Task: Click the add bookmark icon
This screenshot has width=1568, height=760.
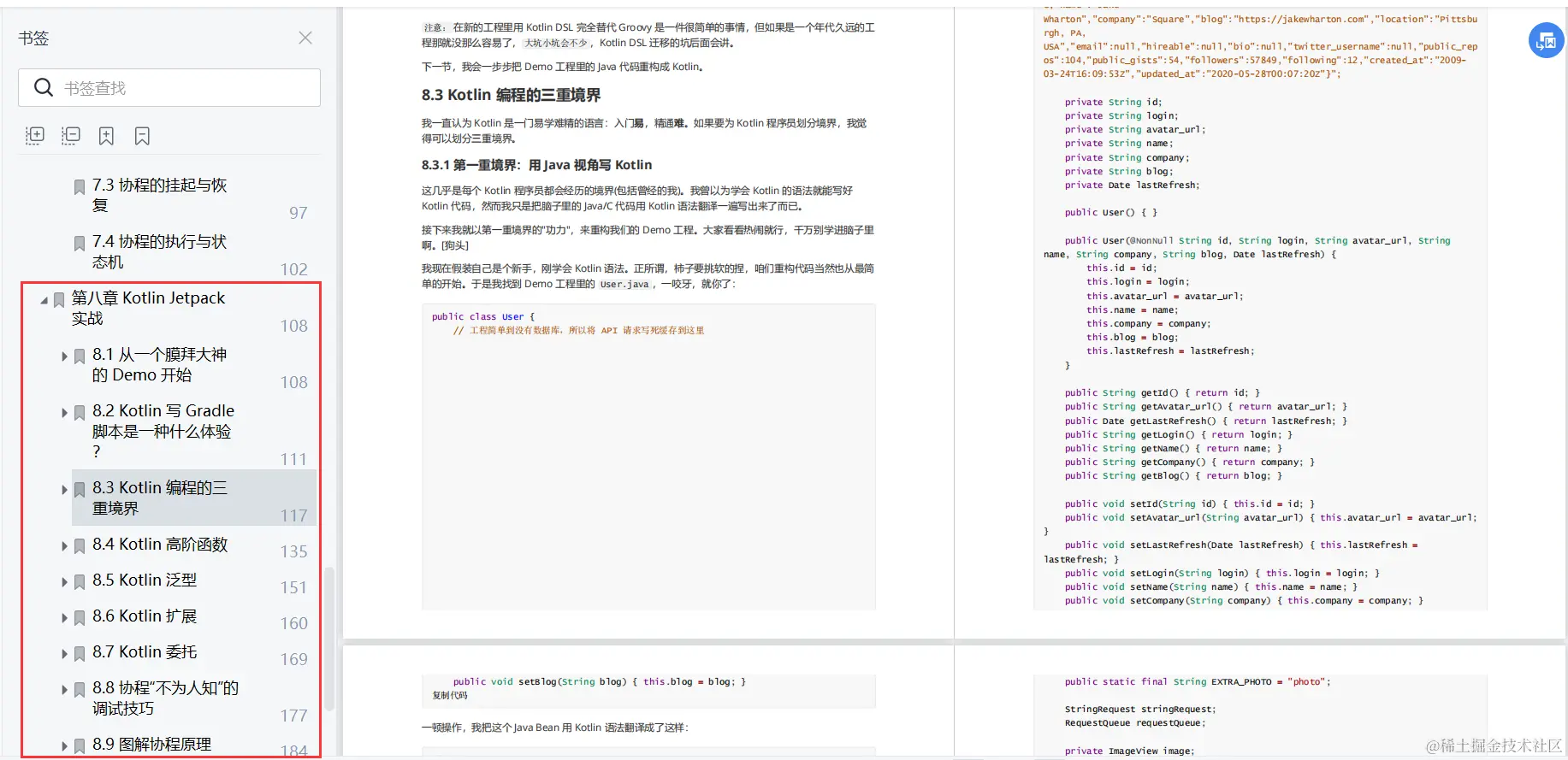Action: (106, 135)
